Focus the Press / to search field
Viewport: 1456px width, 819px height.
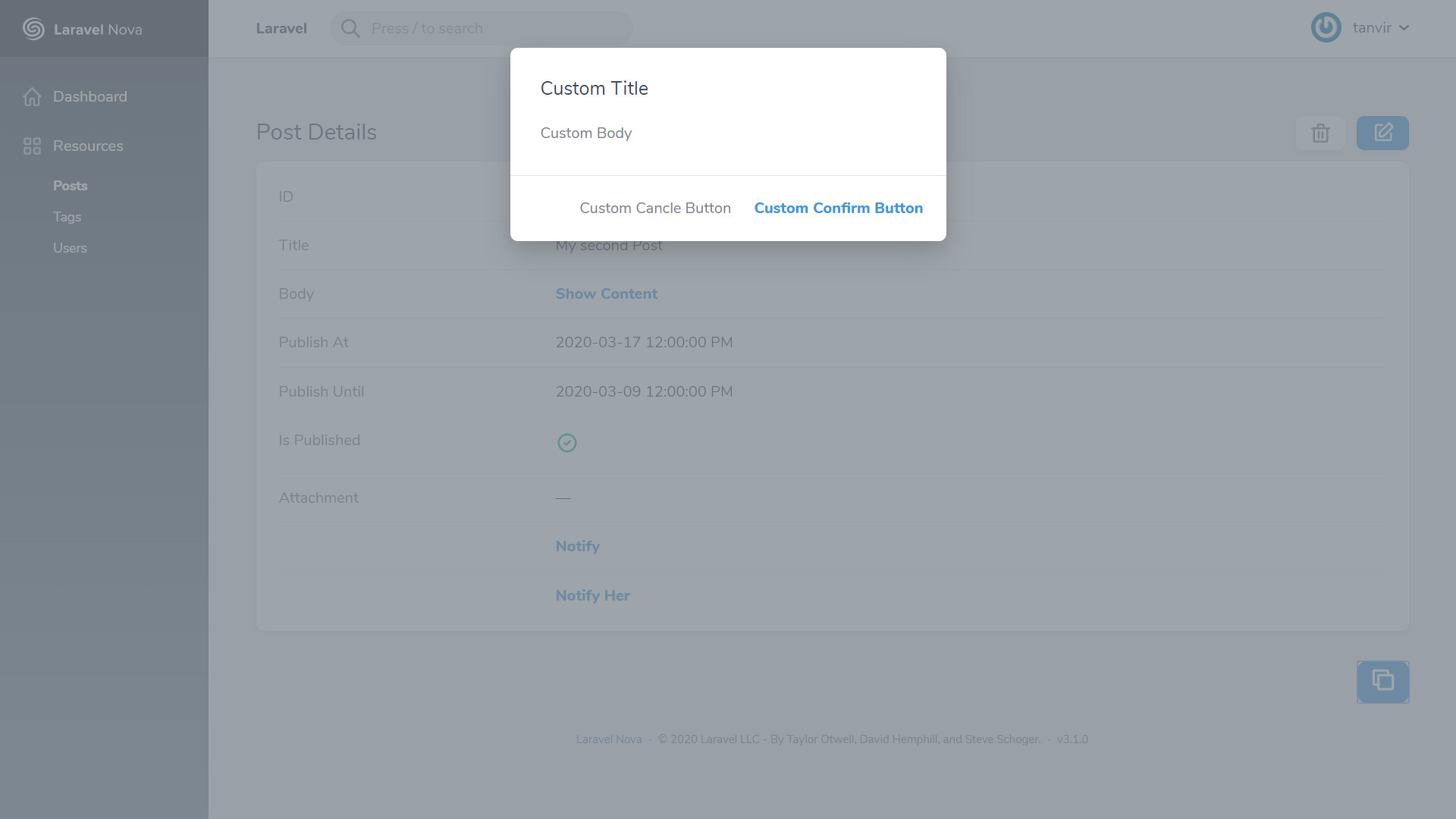point(493,29)
